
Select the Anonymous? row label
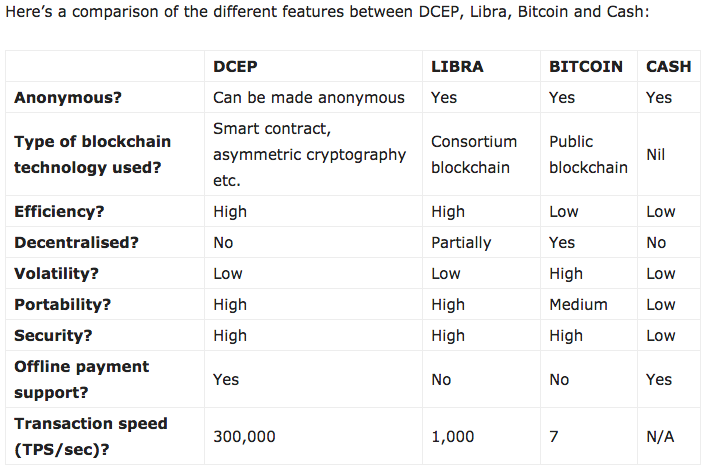(68, 97)
